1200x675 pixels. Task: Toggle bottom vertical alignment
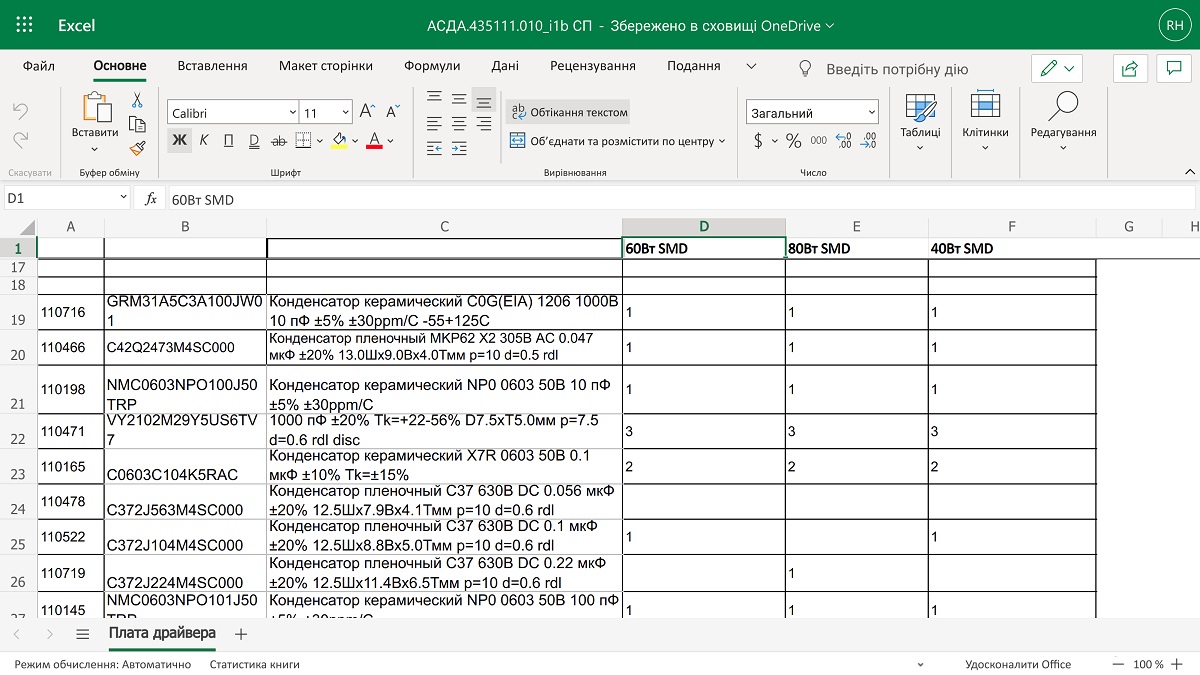coord(484,99)
